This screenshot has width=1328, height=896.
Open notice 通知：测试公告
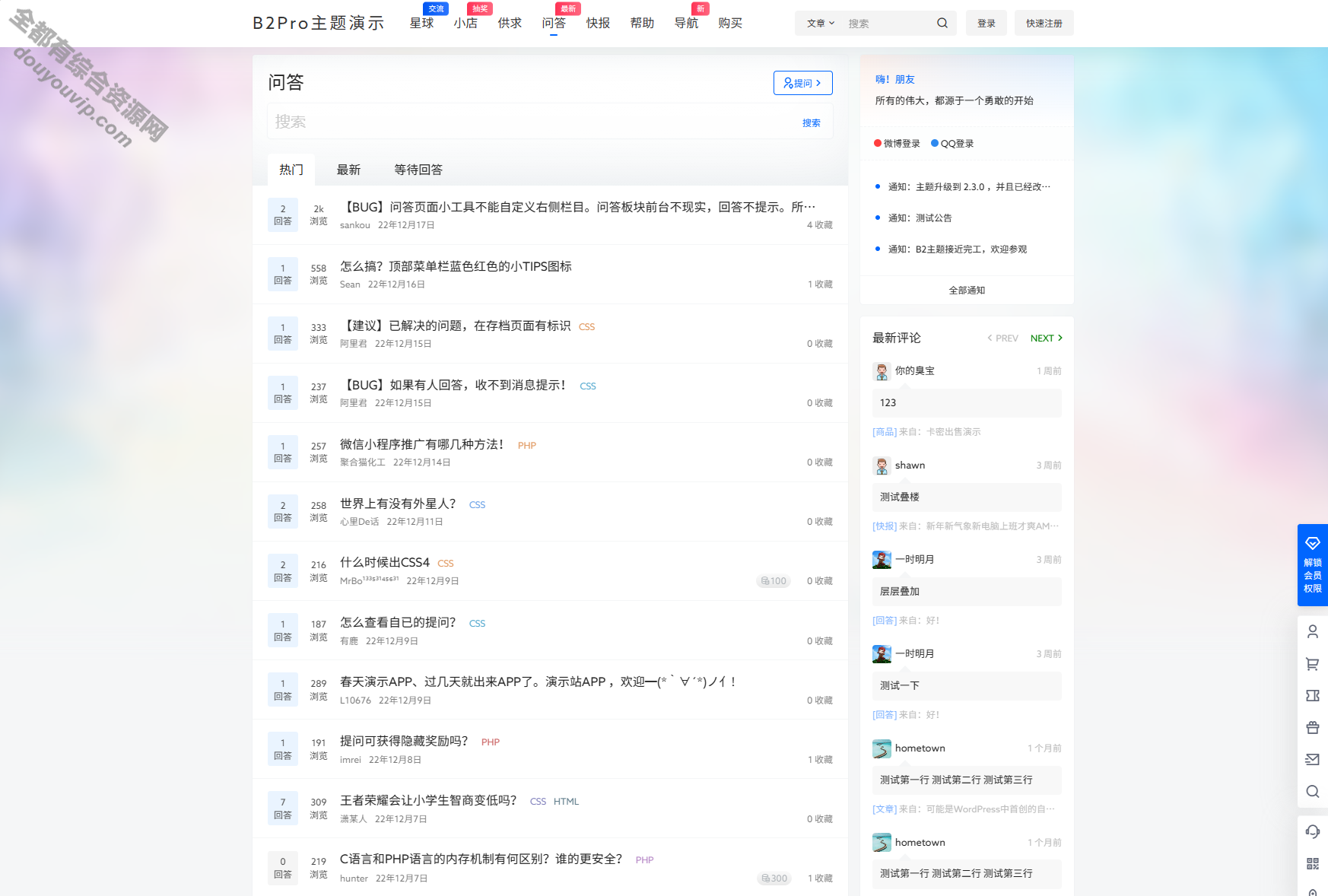click(920, 218)
